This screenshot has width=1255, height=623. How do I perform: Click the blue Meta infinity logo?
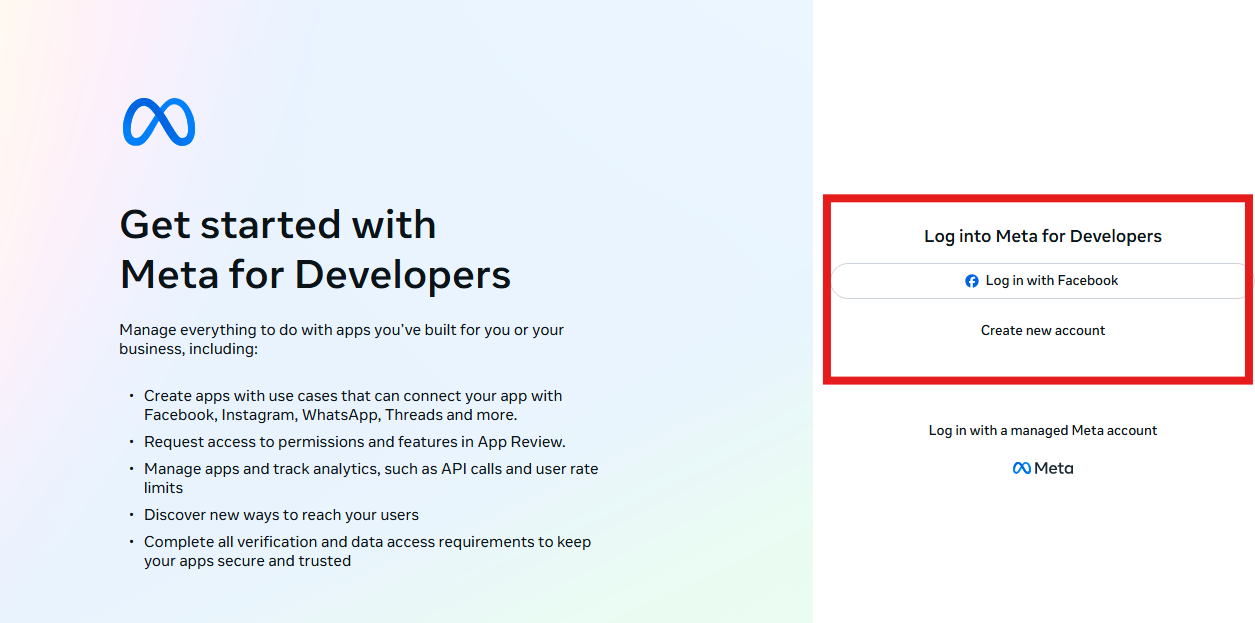(x=159, y=123)
